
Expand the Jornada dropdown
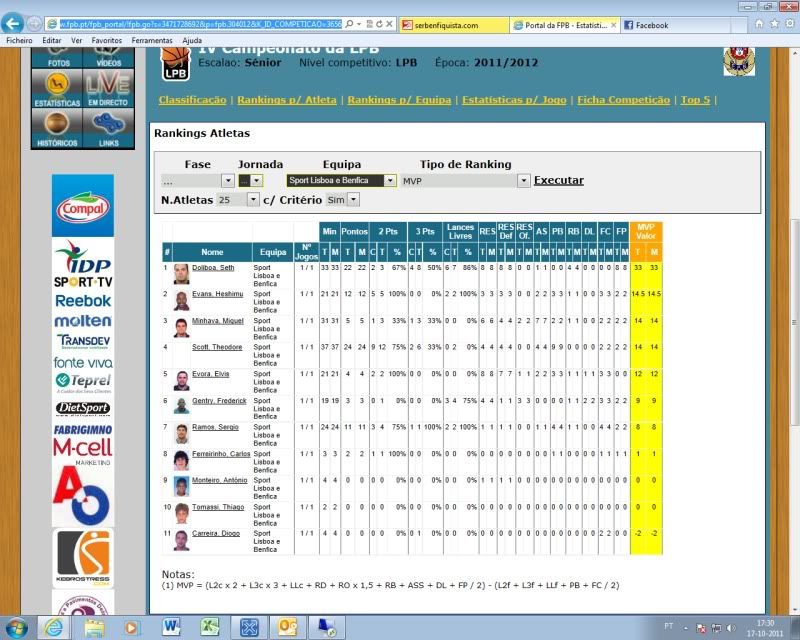(257, 181)
